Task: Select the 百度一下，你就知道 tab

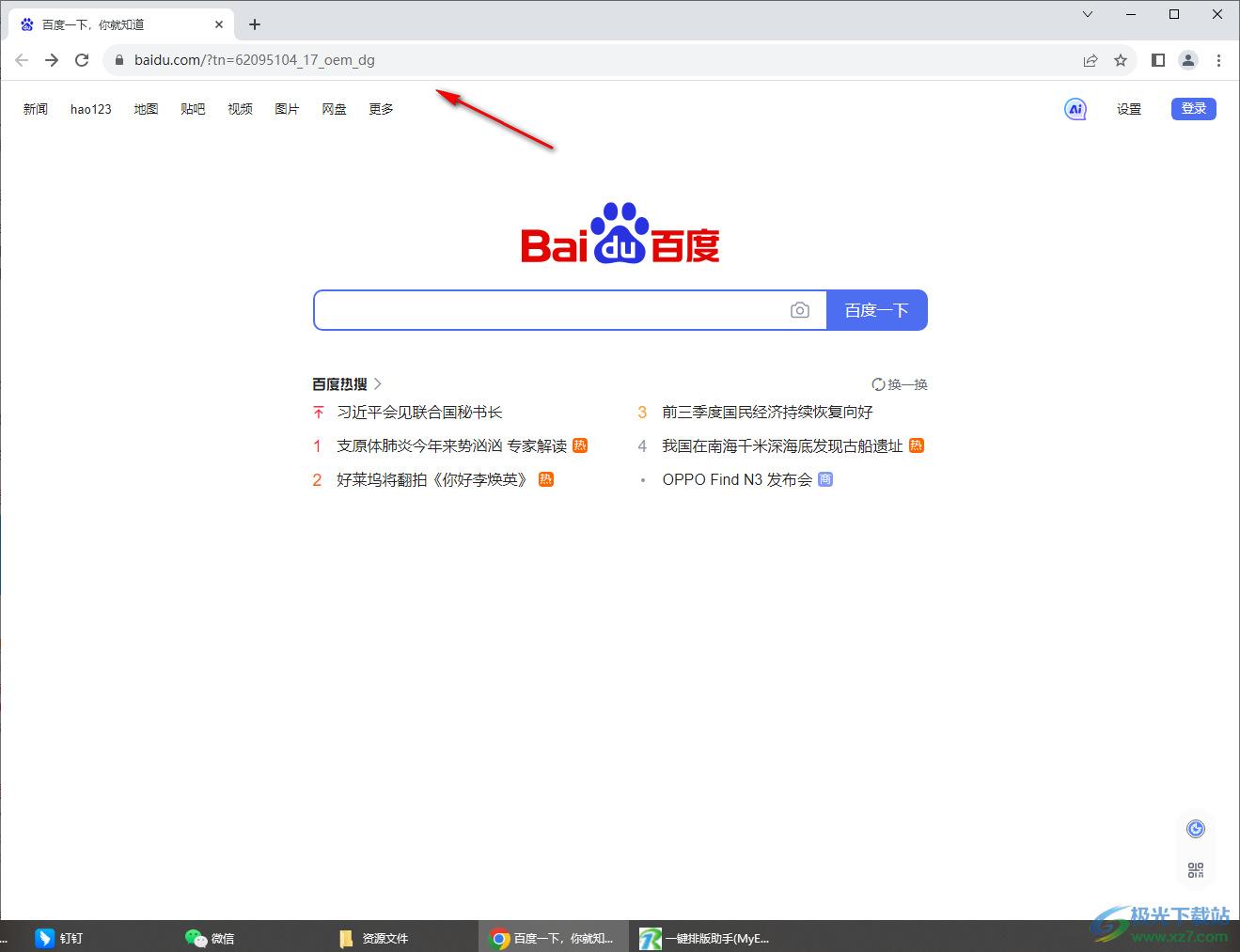Action: pyautogui.click(x=121, y=24)
